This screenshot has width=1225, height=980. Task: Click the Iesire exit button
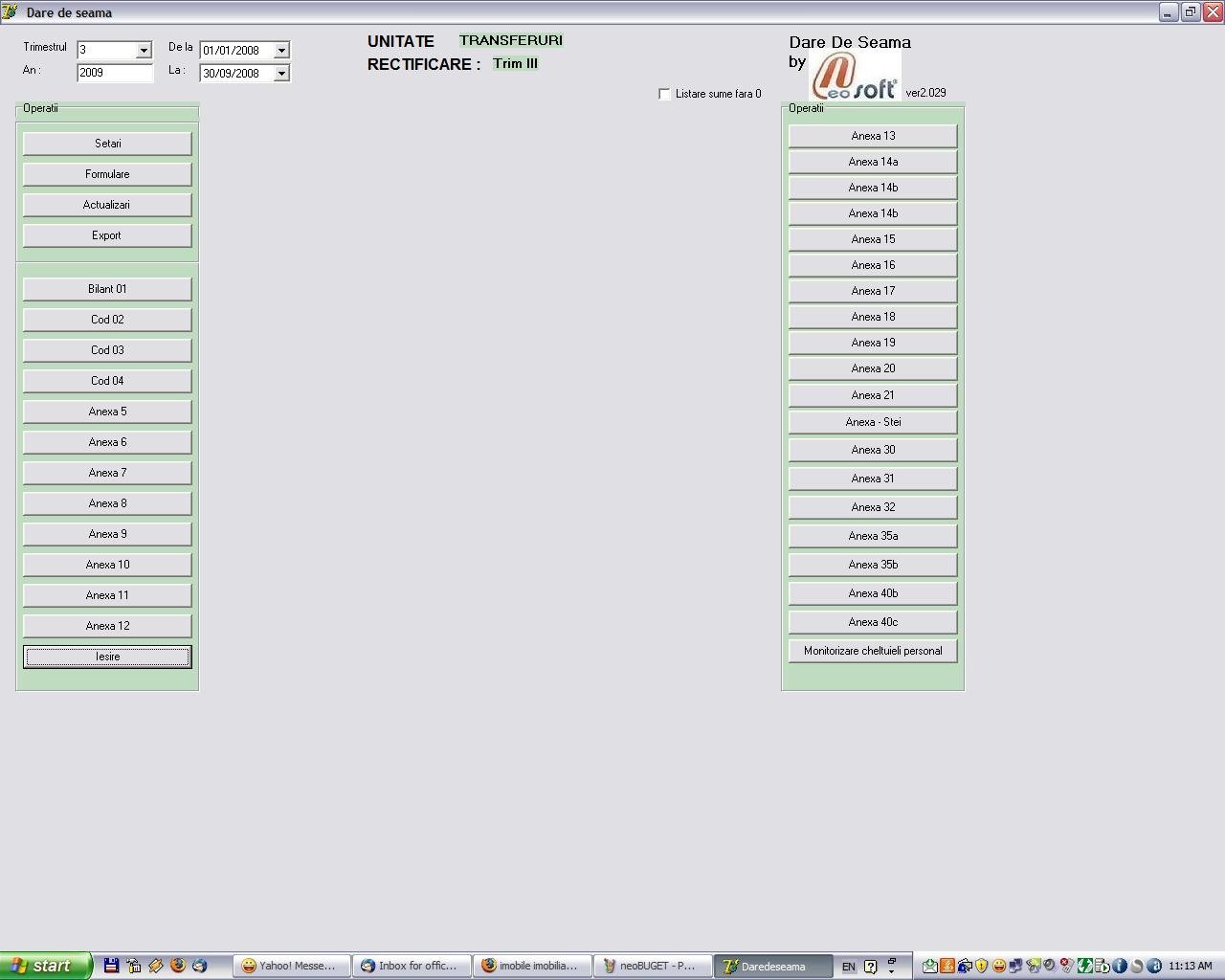coord(107,657)
